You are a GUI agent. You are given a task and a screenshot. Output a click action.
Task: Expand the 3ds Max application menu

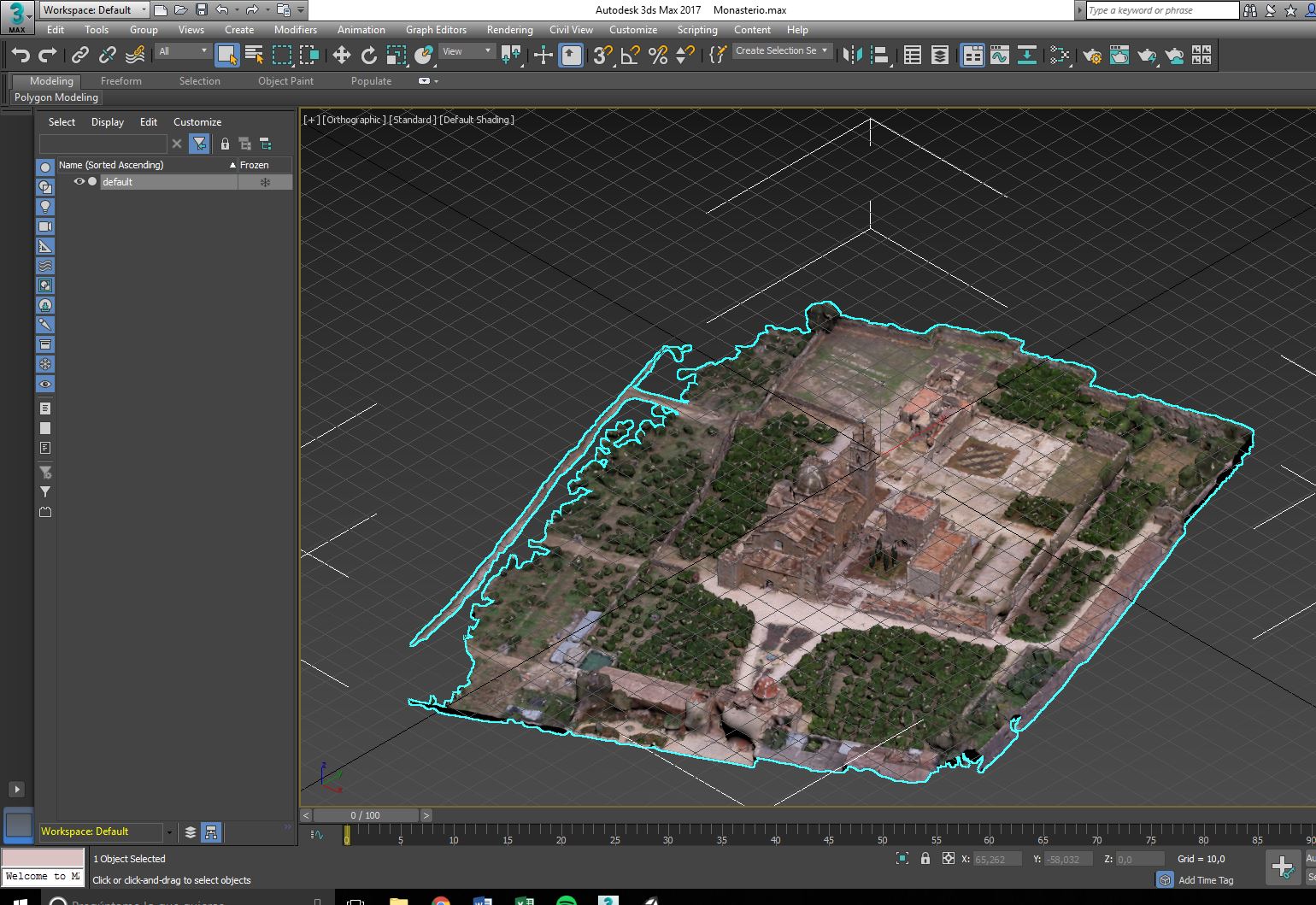17,17
